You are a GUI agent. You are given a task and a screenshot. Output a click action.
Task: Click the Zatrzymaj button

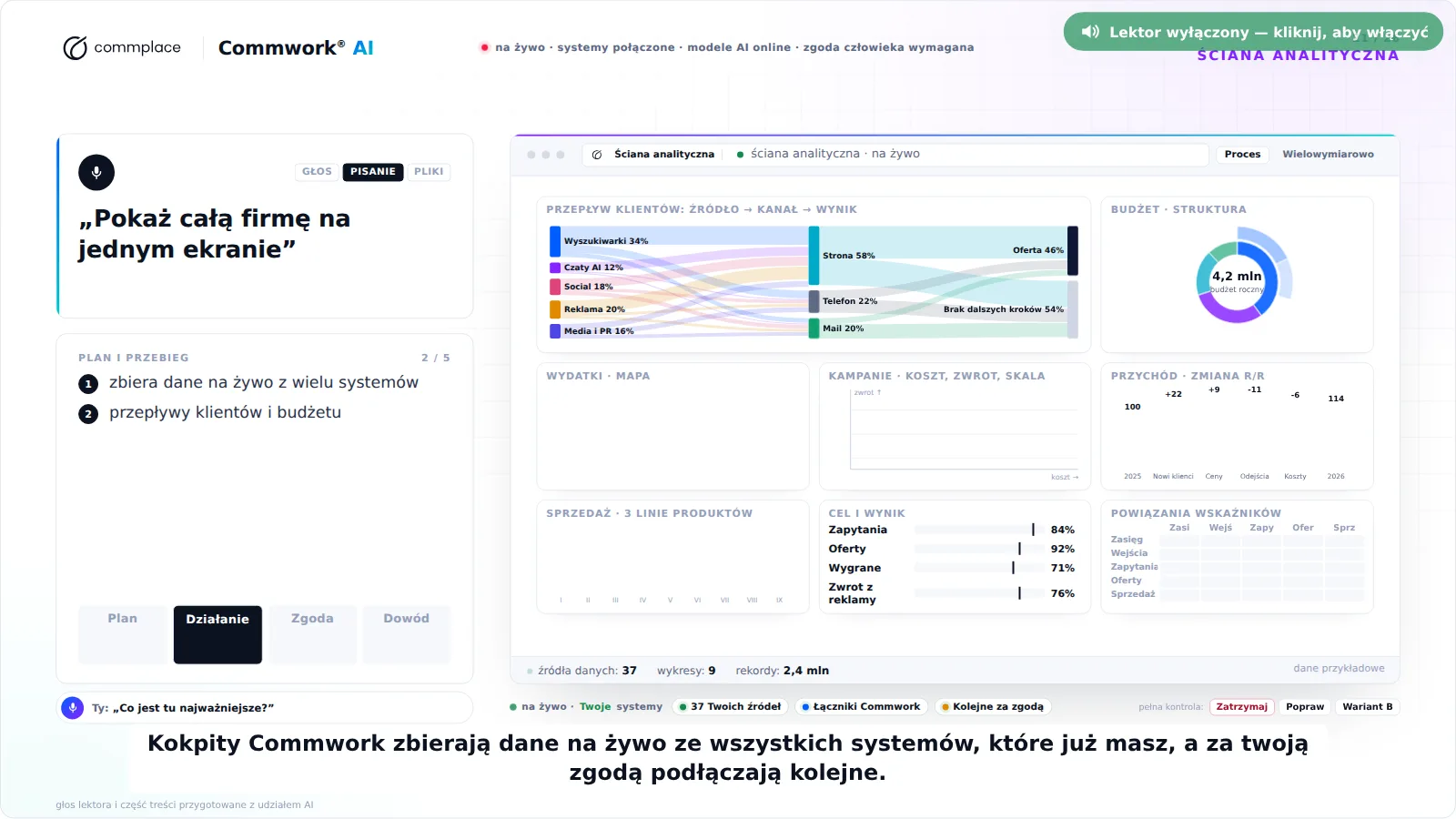(1241, 707)
